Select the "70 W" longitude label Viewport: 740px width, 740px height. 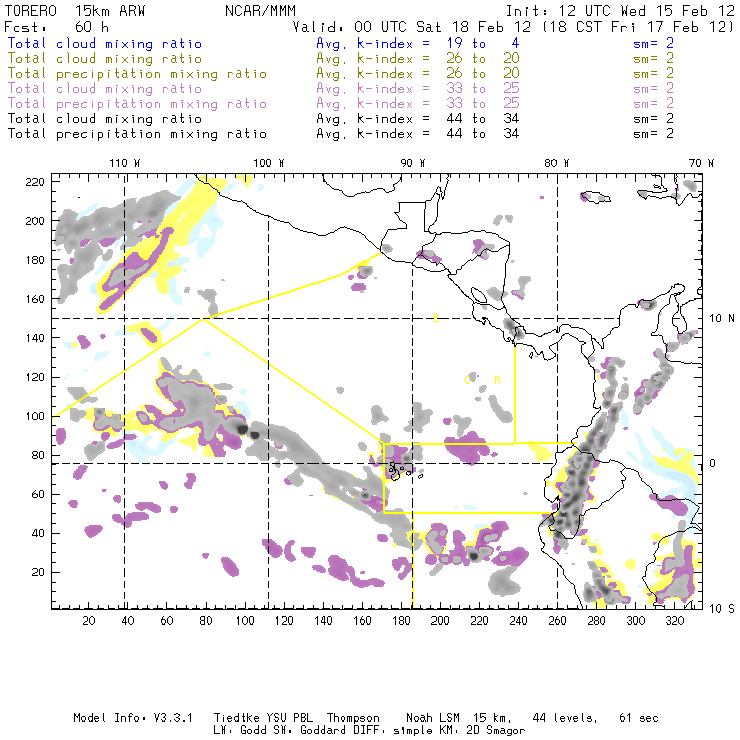tap(701, 163)
